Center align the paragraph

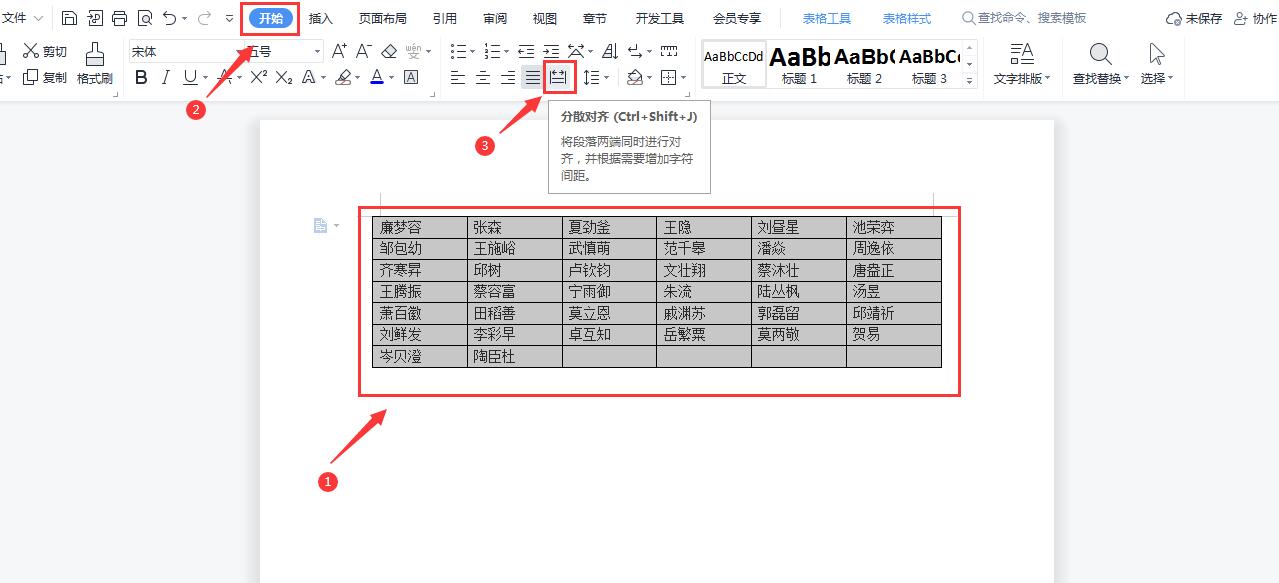pyautogui.click(x=483, y=77)
